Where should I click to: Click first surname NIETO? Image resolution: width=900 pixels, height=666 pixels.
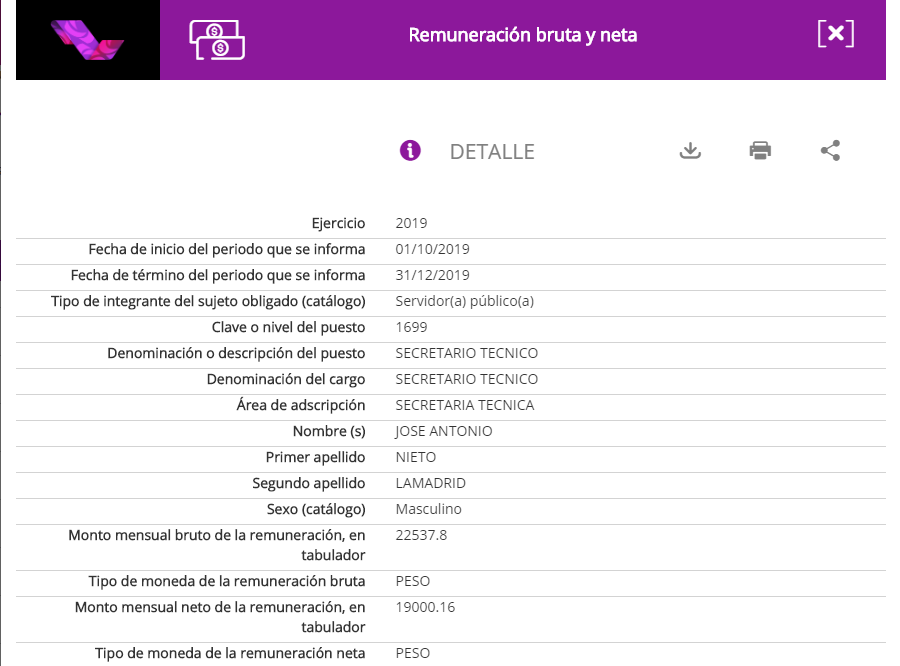pos(416,457)
